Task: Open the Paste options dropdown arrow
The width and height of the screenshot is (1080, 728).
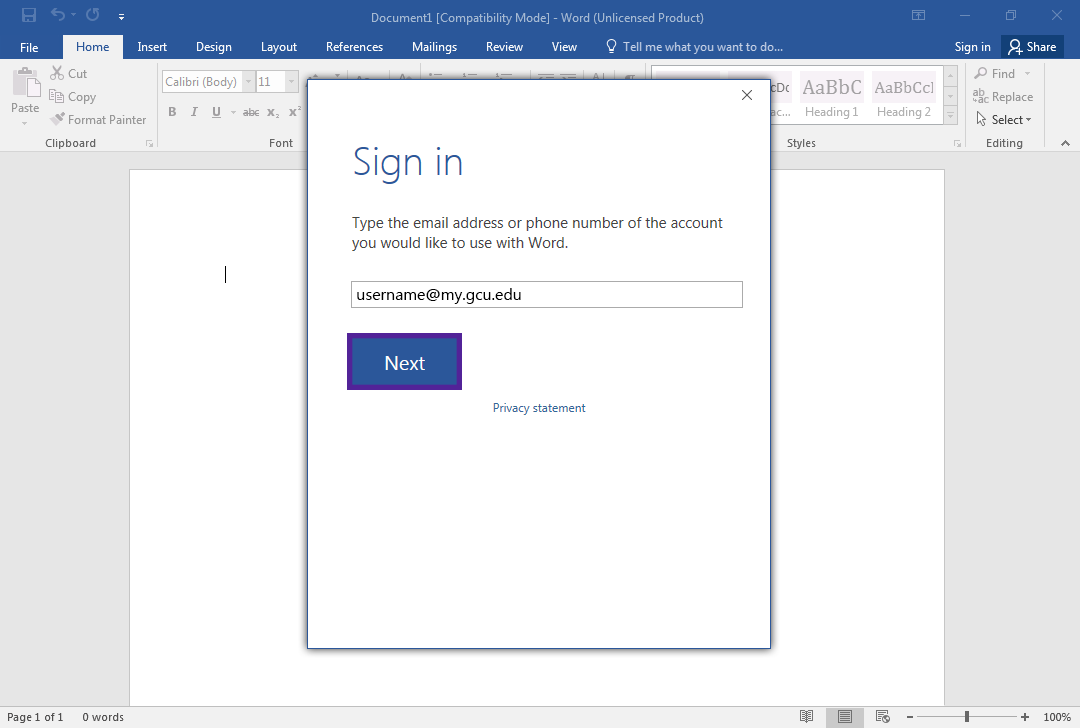Action: pyautogui.click(x=25, y=123)
